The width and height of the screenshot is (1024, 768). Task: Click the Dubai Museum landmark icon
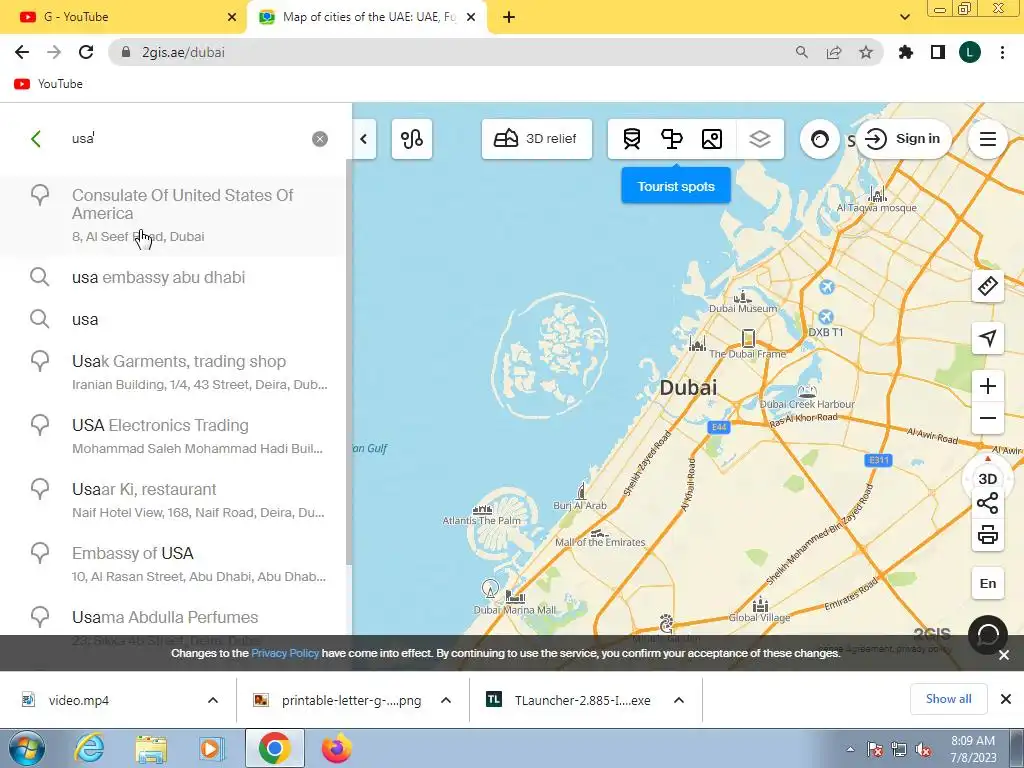click(x=742, y=297)
